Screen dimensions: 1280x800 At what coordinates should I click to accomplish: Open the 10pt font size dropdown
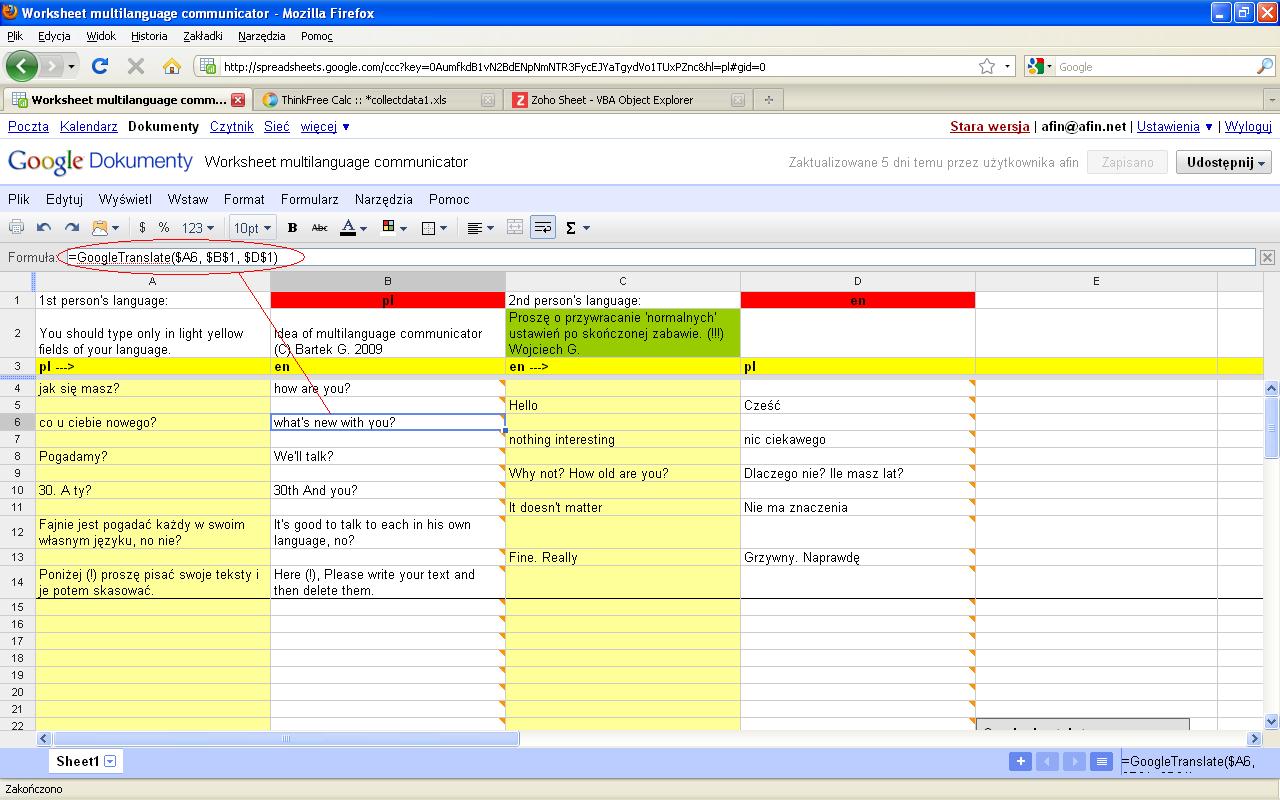pos(251,228)
